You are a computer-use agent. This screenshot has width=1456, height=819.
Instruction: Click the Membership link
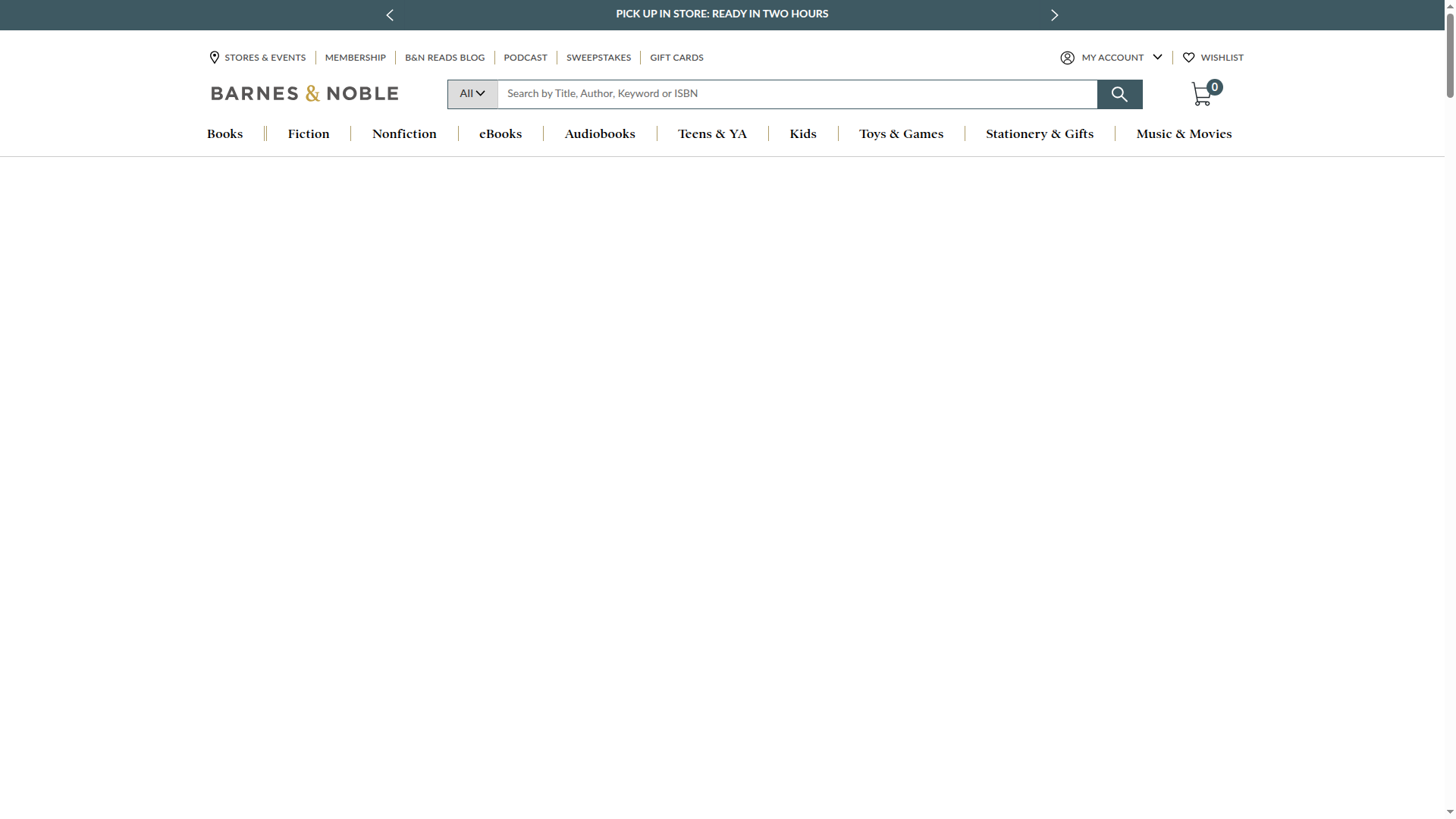(x=355, y=58)
